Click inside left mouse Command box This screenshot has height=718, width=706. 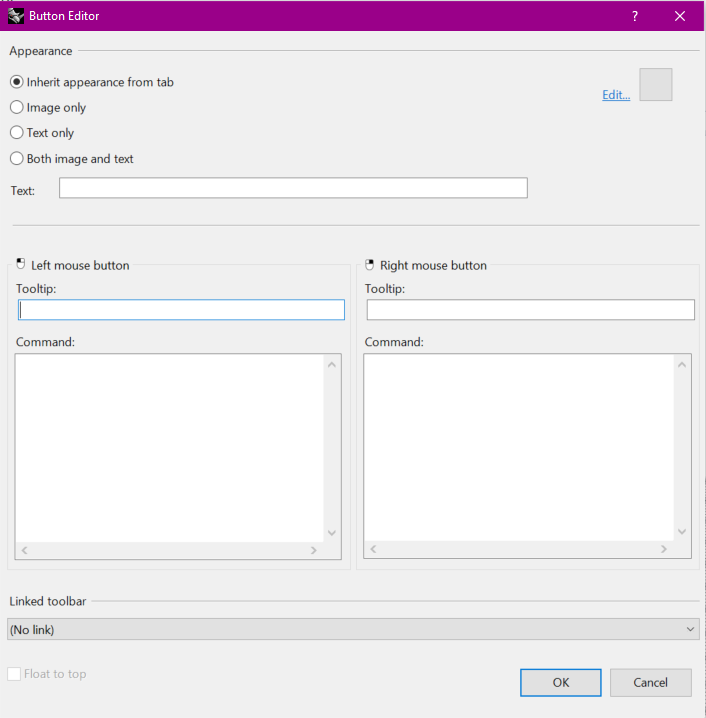point(170,447)
